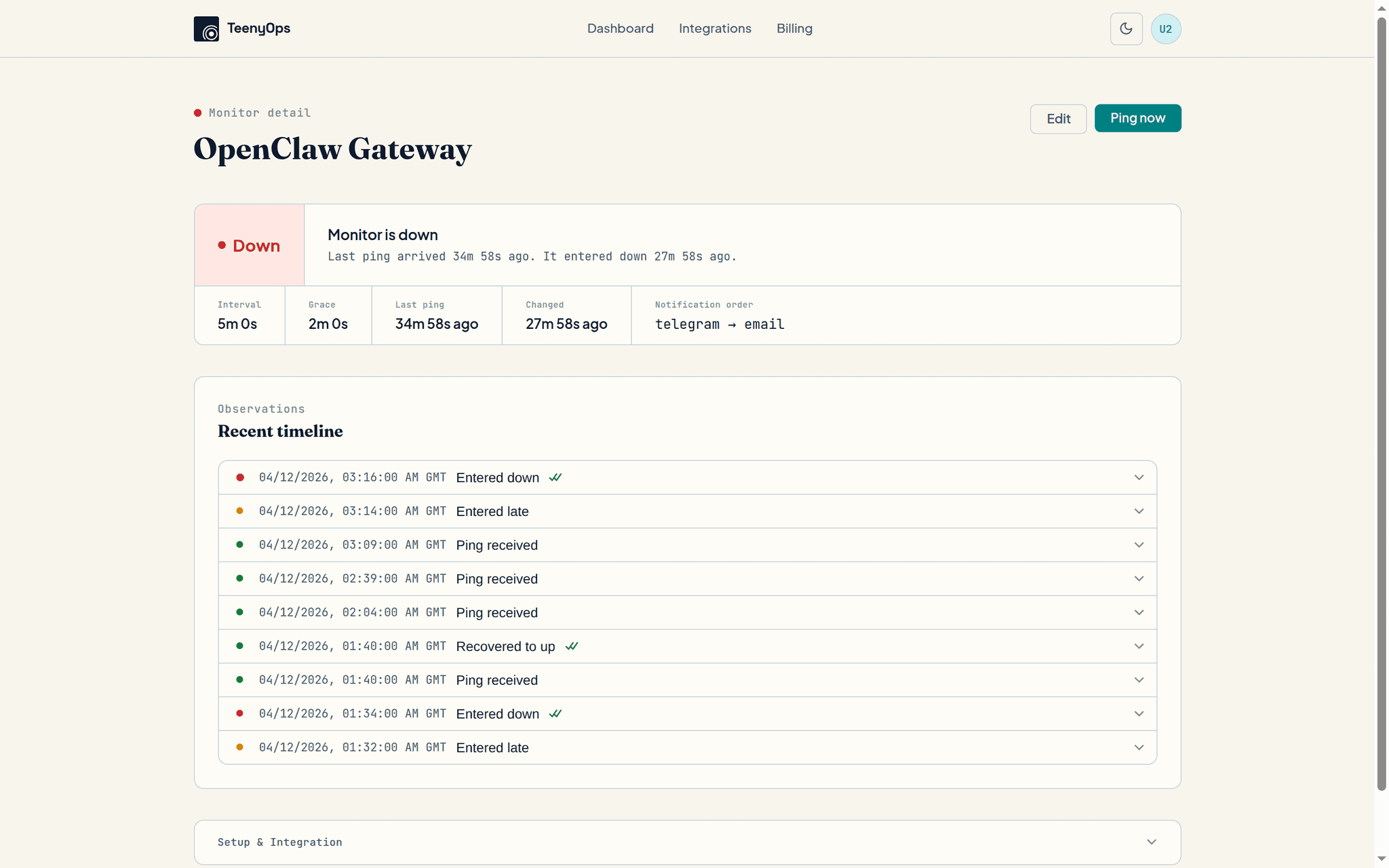Click the Ping now button

pyautogui.click(x=1137, y=118)
